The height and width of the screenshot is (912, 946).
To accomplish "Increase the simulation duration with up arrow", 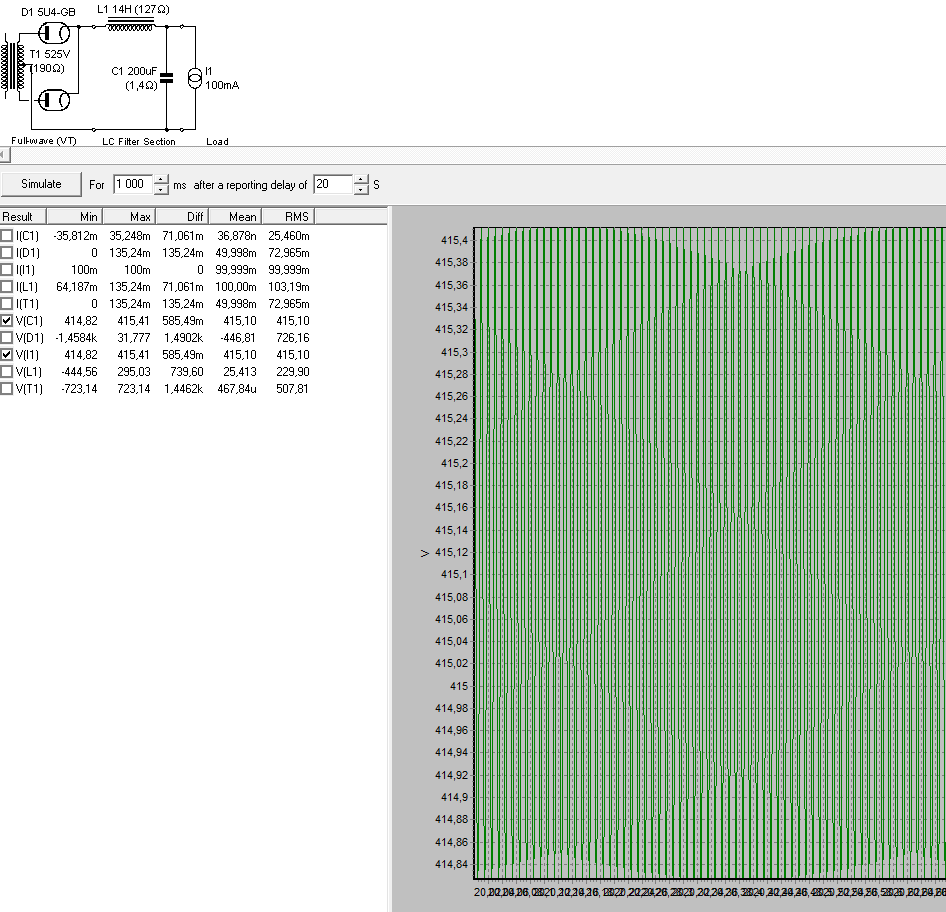I will point(161,180).
